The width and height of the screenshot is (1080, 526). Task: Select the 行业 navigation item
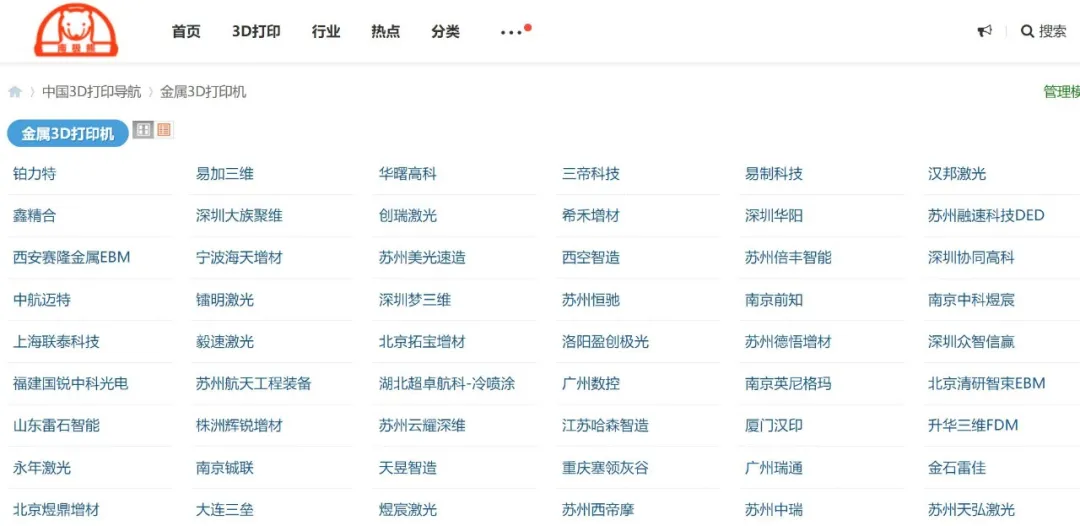point(326,31)
